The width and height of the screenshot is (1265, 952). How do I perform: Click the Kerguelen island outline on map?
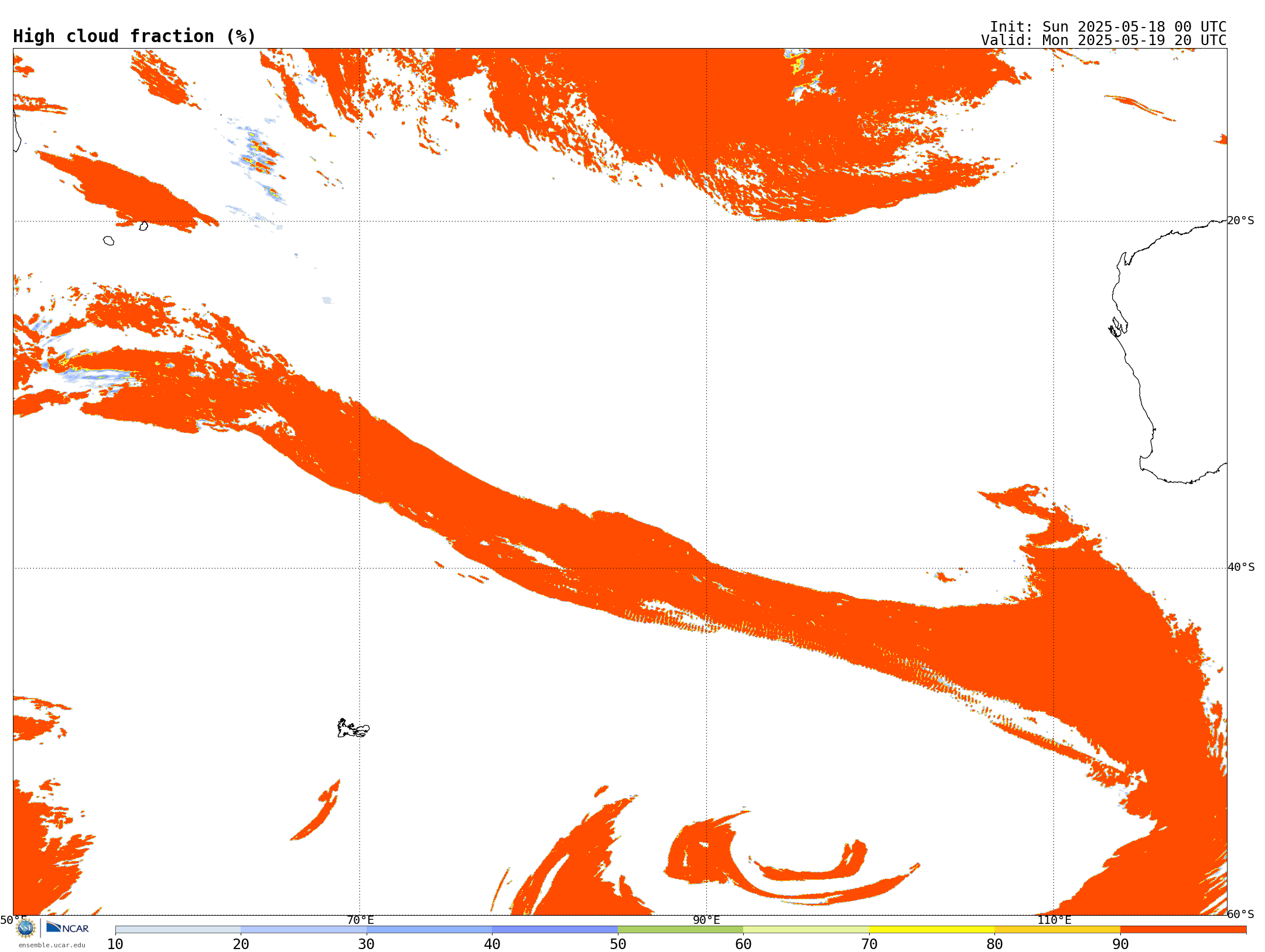tap(353, 728)
